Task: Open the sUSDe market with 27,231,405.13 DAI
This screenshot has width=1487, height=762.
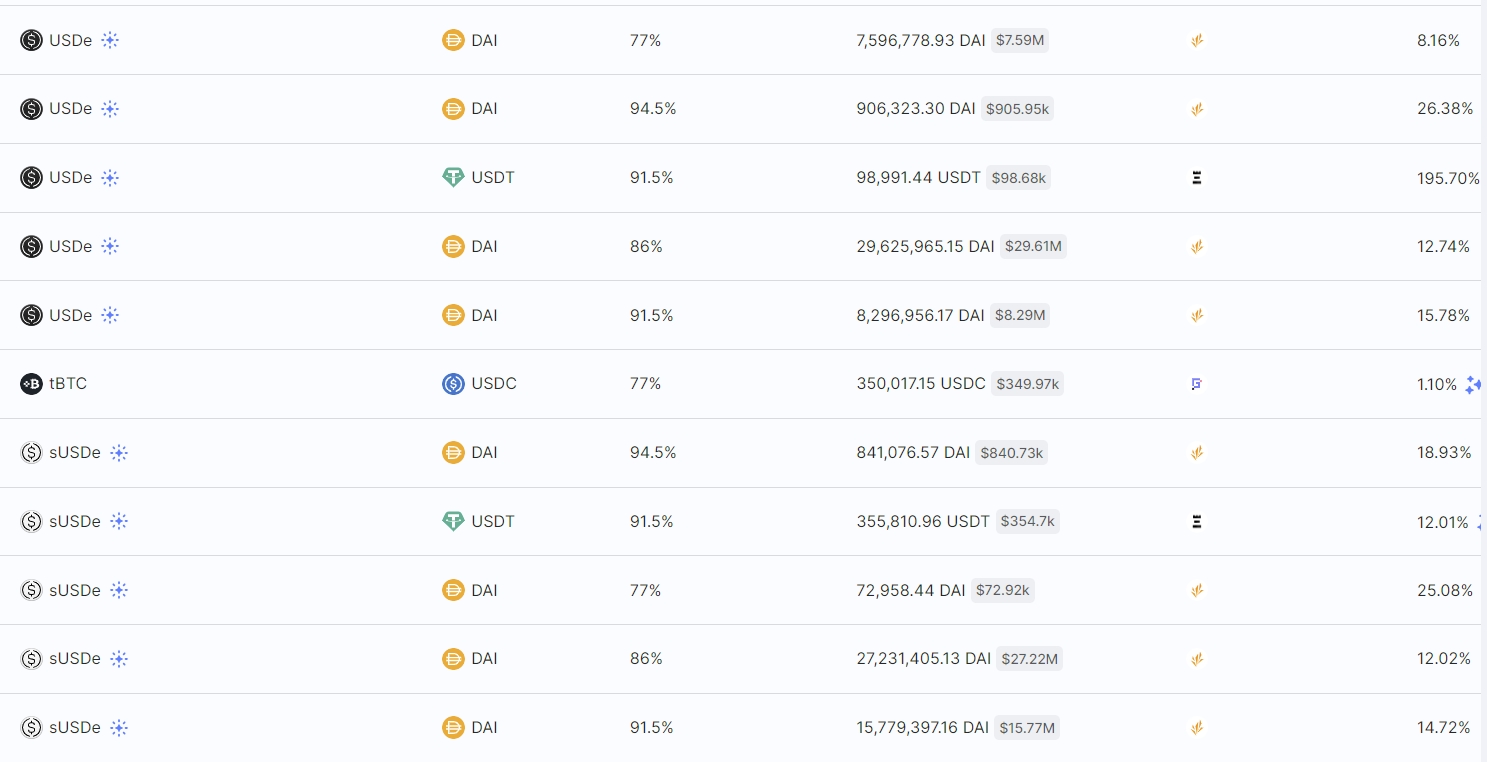Action: point(740,659)
